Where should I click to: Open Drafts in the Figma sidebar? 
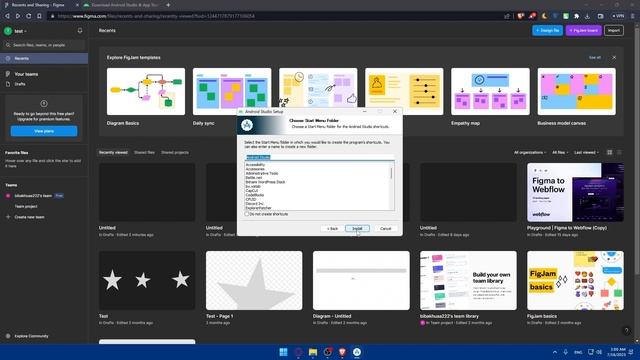coord(20,84)
